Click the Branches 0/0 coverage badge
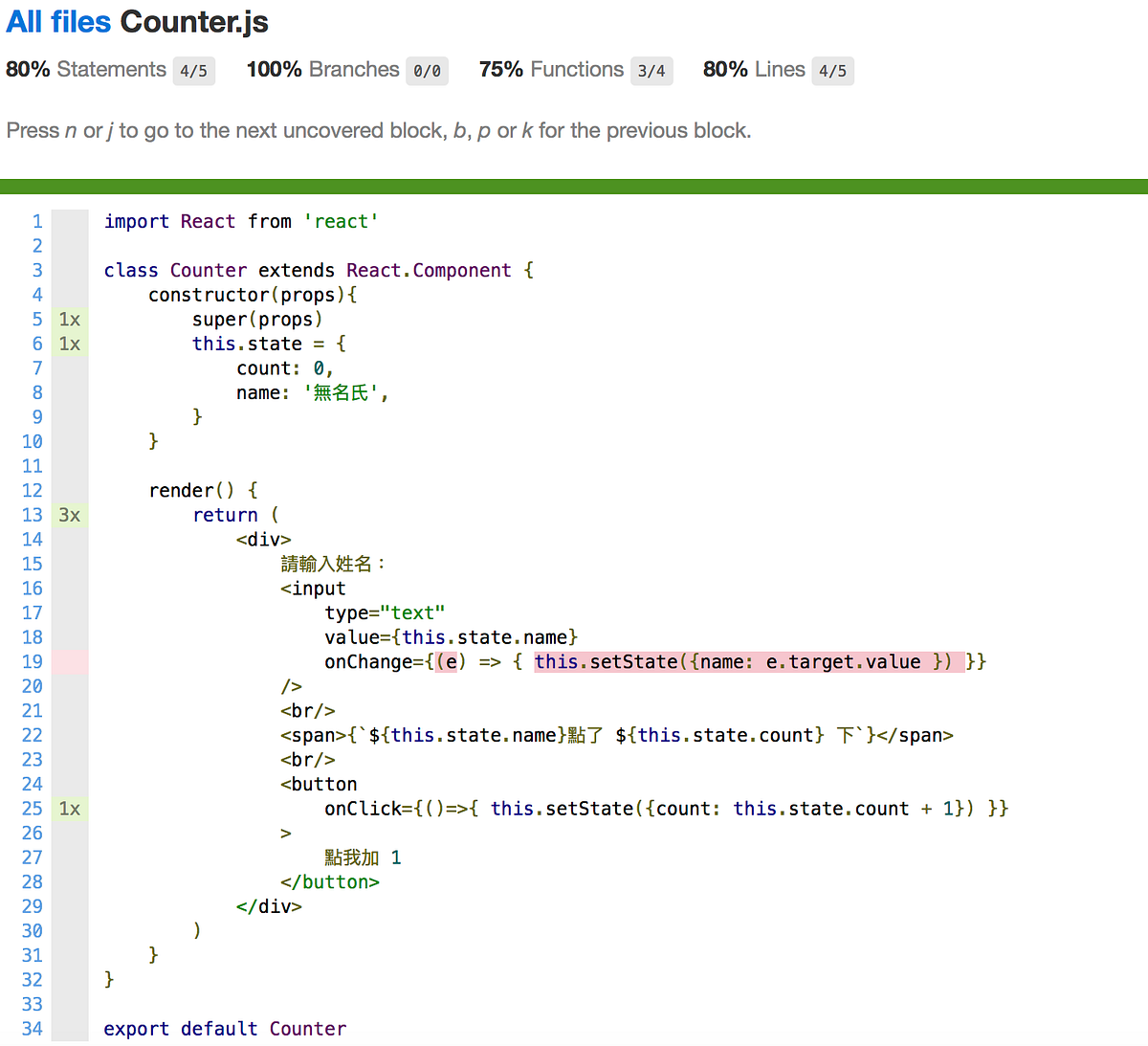This screenshot has width=1148, height=1046. [x=427, y=71]
